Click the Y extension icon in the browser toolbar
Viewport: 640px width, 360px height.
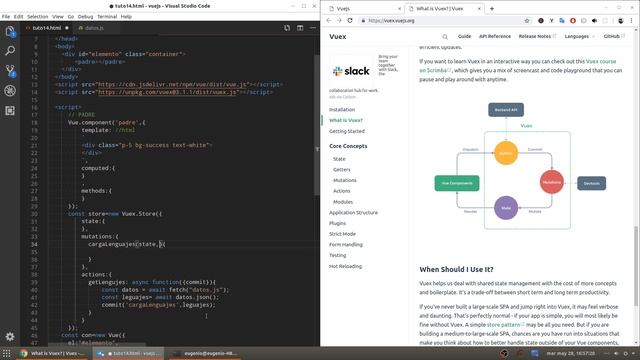click(x=551, y=20)
